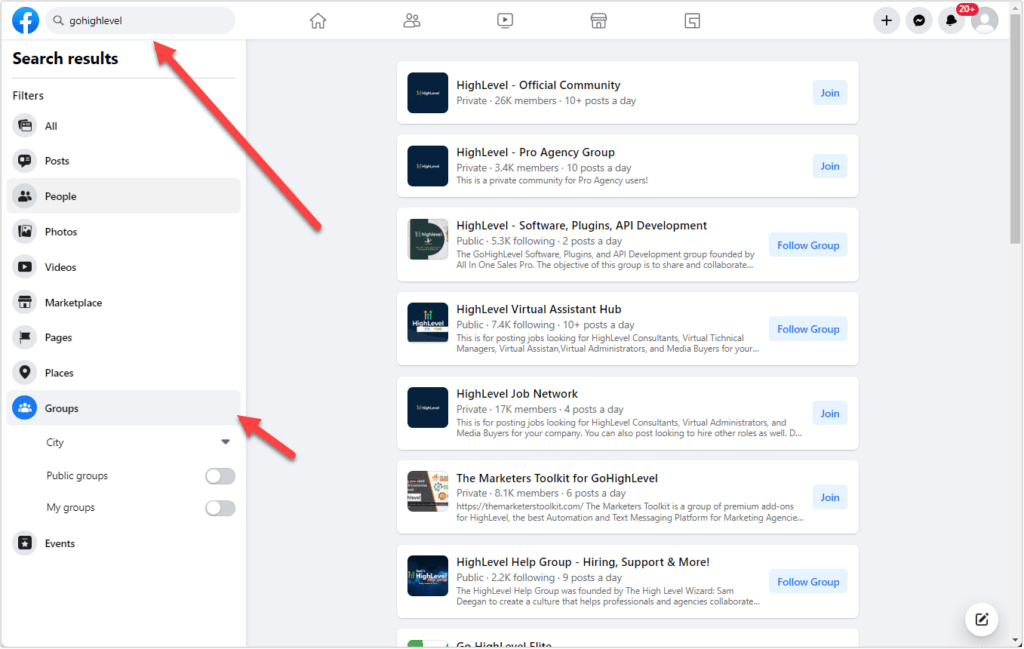Join HighLevel - Pro Agency Group
This screenshot has height=649, width=1024.
click(x=829, y=166)
